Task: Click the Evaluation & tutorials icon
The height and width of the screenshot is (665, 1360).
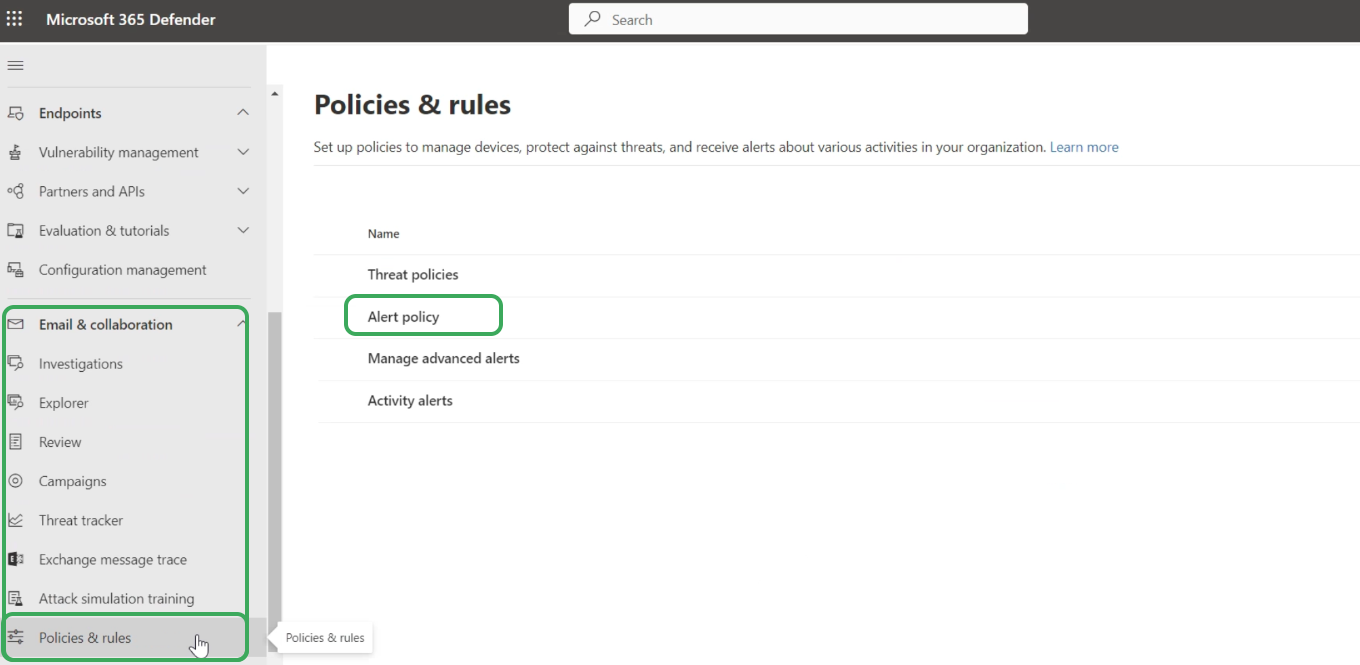Action: coord(15,230)
